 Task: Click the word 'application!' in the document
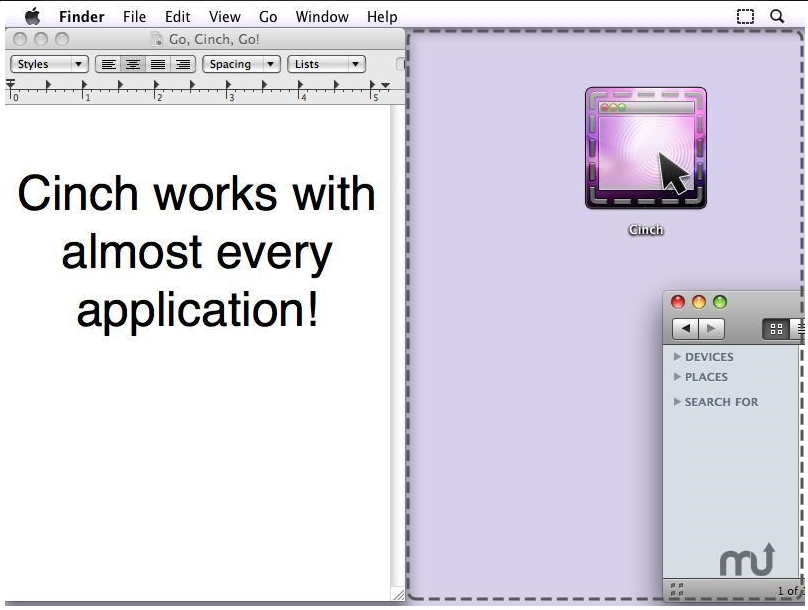[198, 311]
